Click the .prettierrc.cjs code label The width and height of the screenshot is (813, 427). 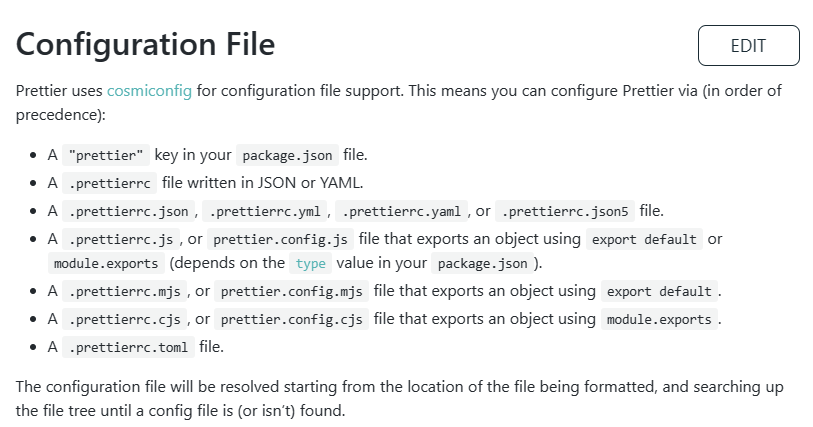tap(124, 319)
